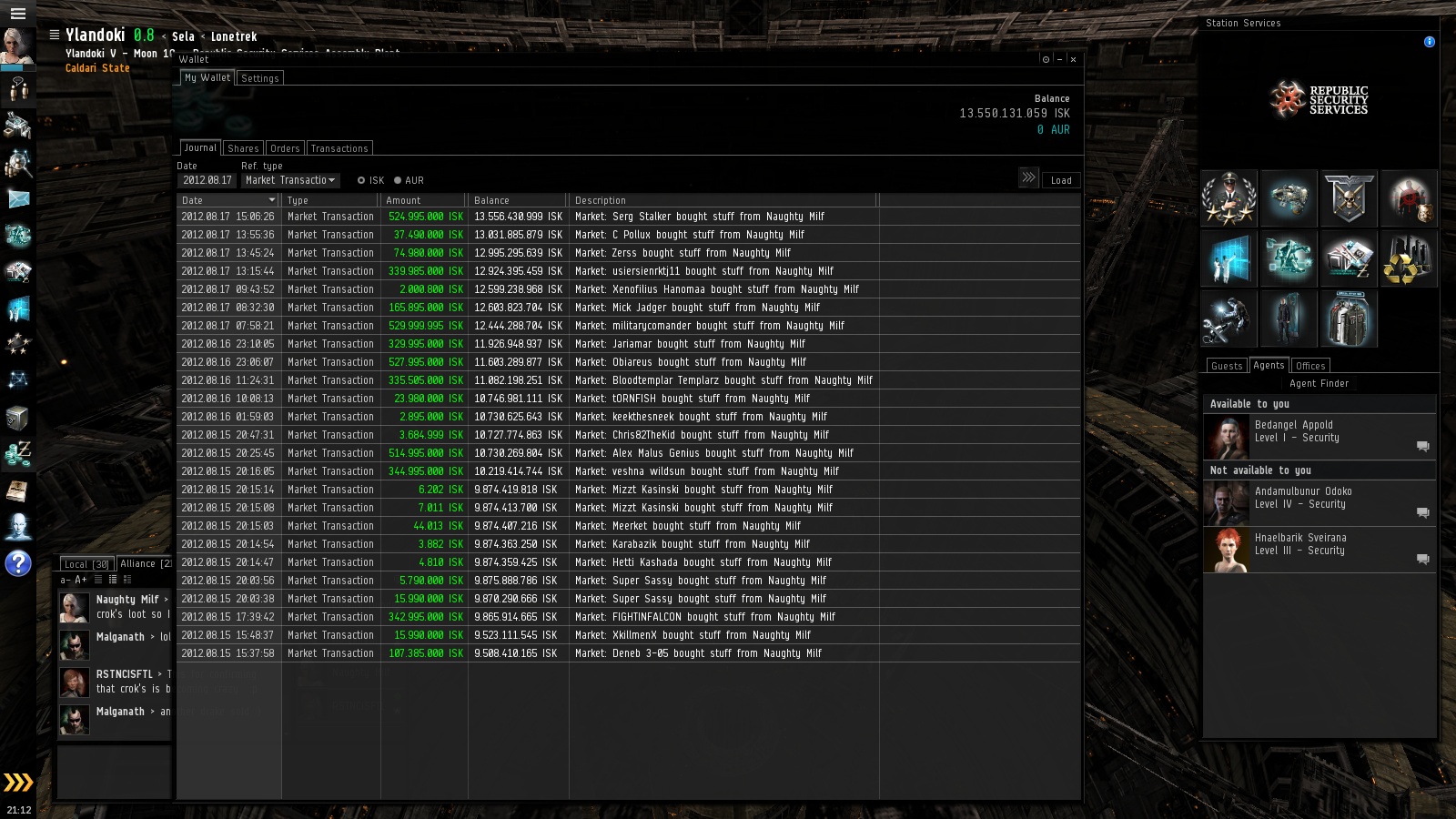Toggle the Date column sort arrow
The height and width of the screenshot is (819, 1456).
point(271,200)
